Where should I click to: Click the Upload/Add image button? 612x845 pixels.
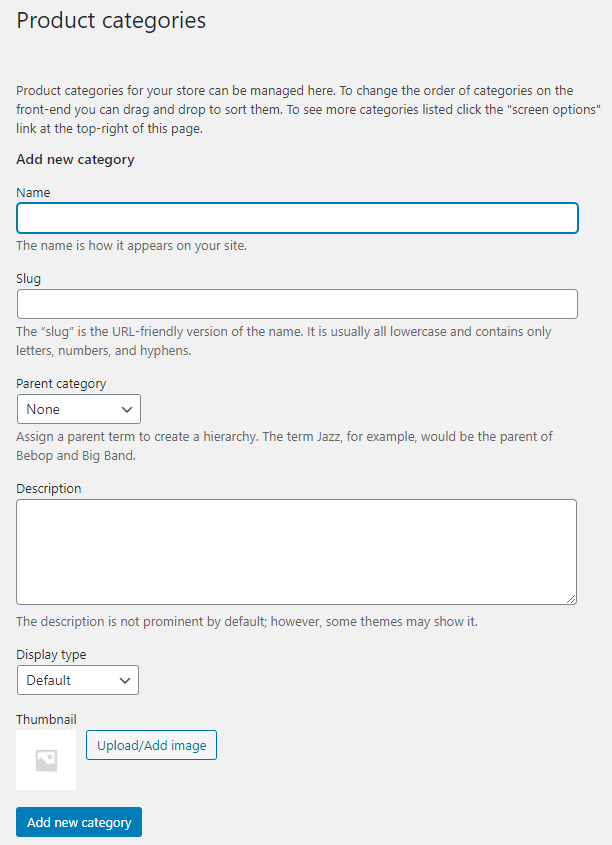click(x=151, y=745)
